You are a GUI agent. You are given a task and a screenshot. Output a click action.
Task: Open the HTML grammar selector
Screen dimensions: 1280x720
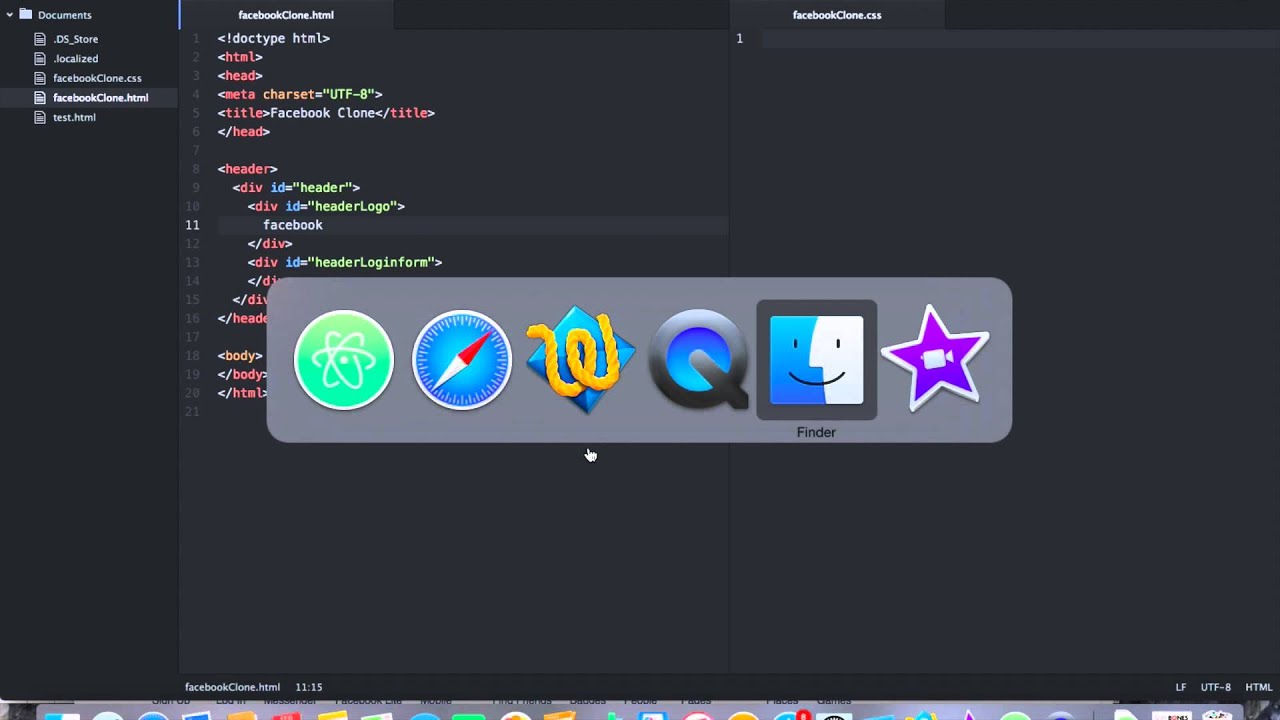[x=1258, y=687]
